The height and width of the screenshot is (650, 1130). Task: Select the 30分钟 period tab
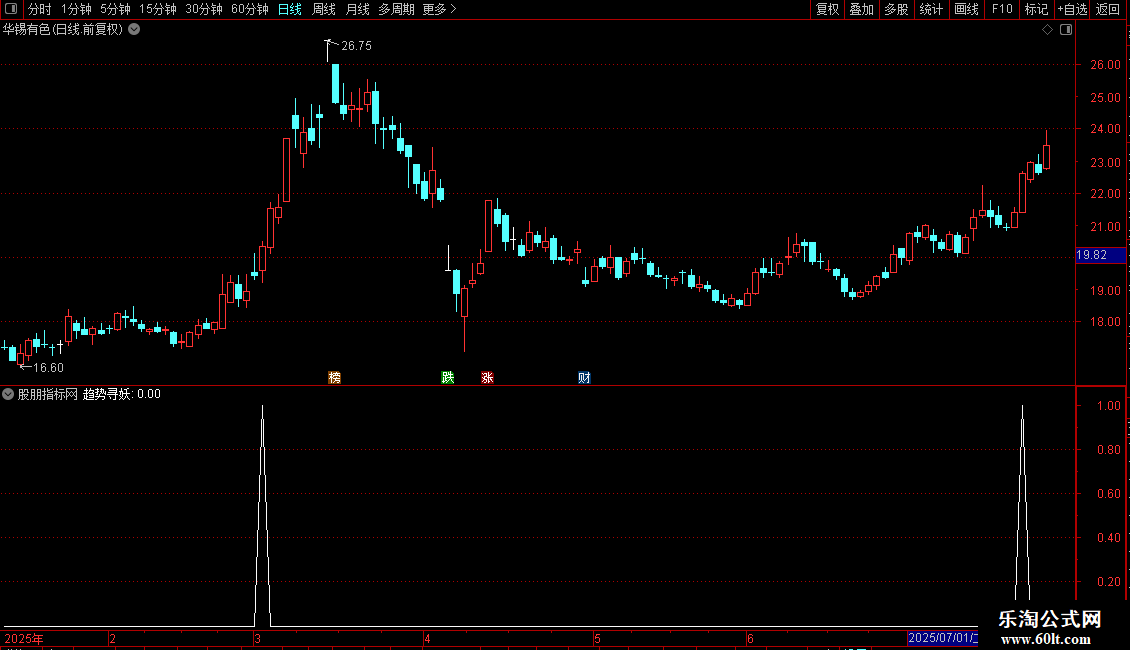pos(204,9)
